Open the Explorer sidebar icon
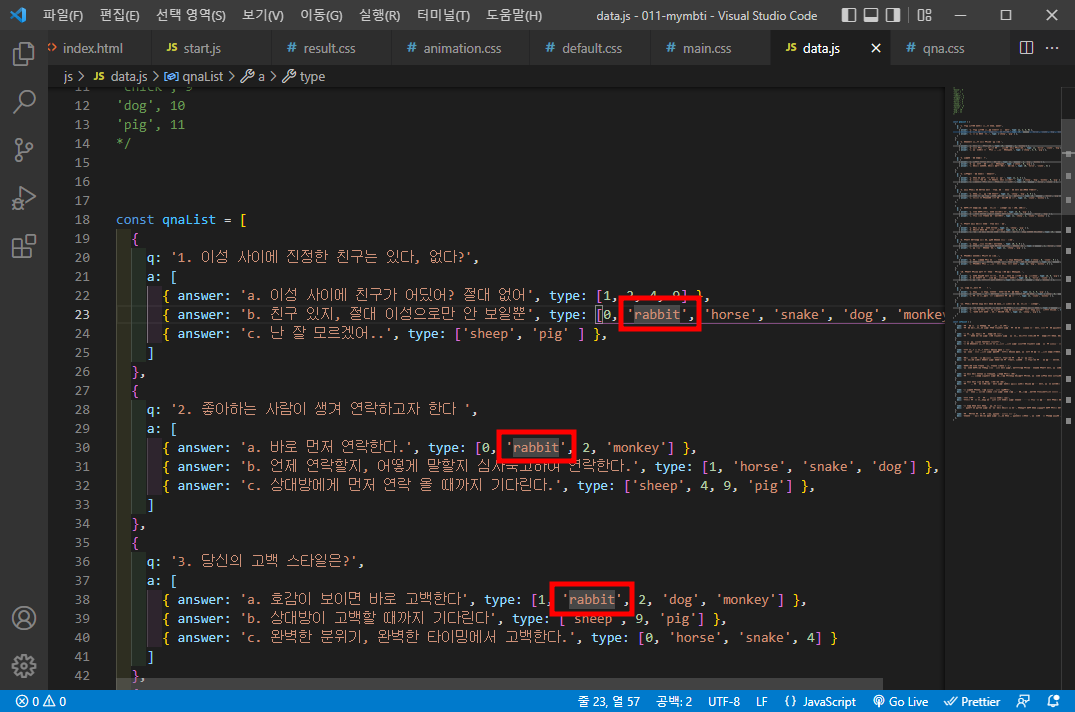Screen dimensions: 1075x712 [24, 54]
